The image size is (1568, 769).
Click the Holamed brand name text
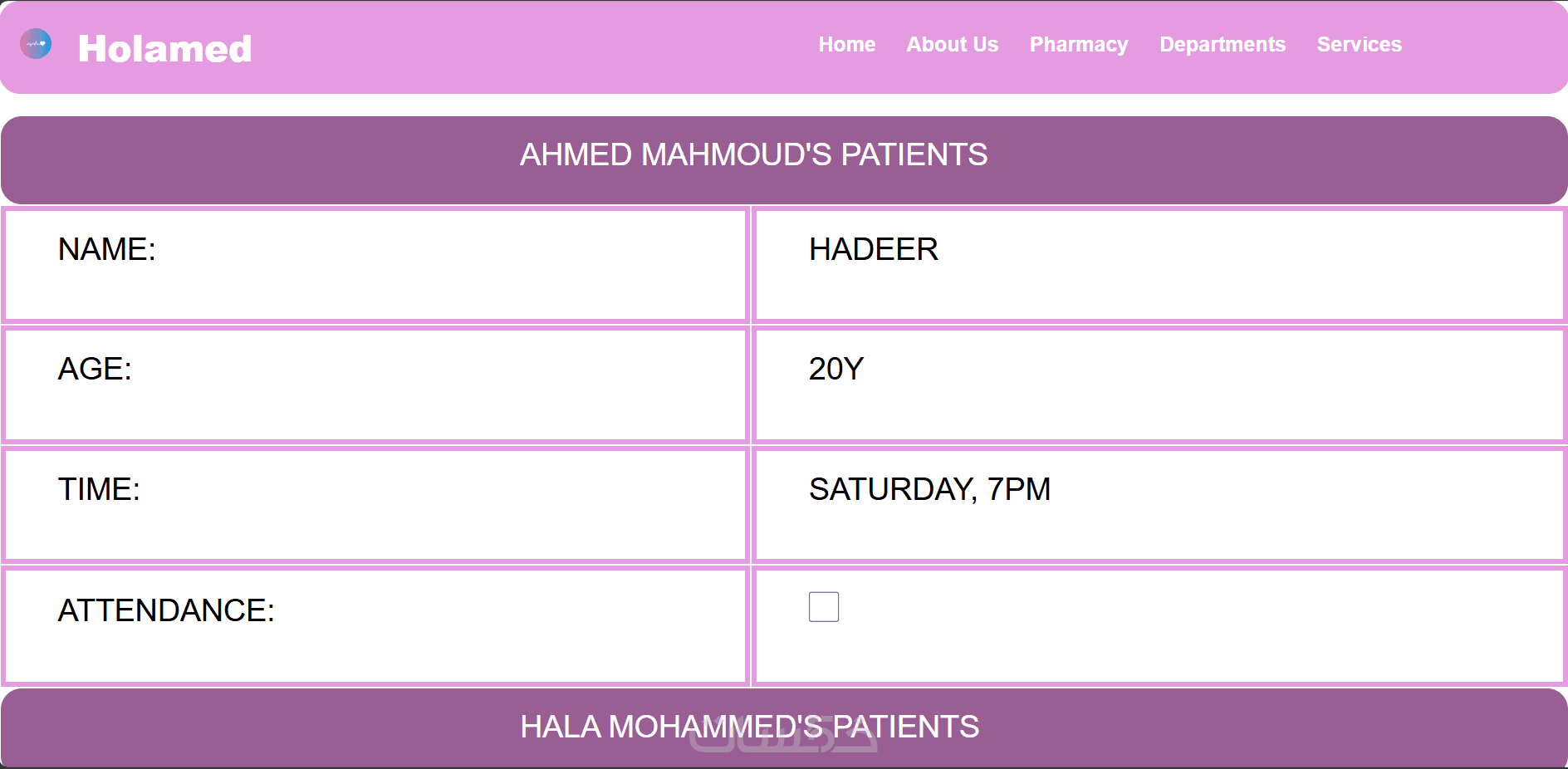coord(164,49)
